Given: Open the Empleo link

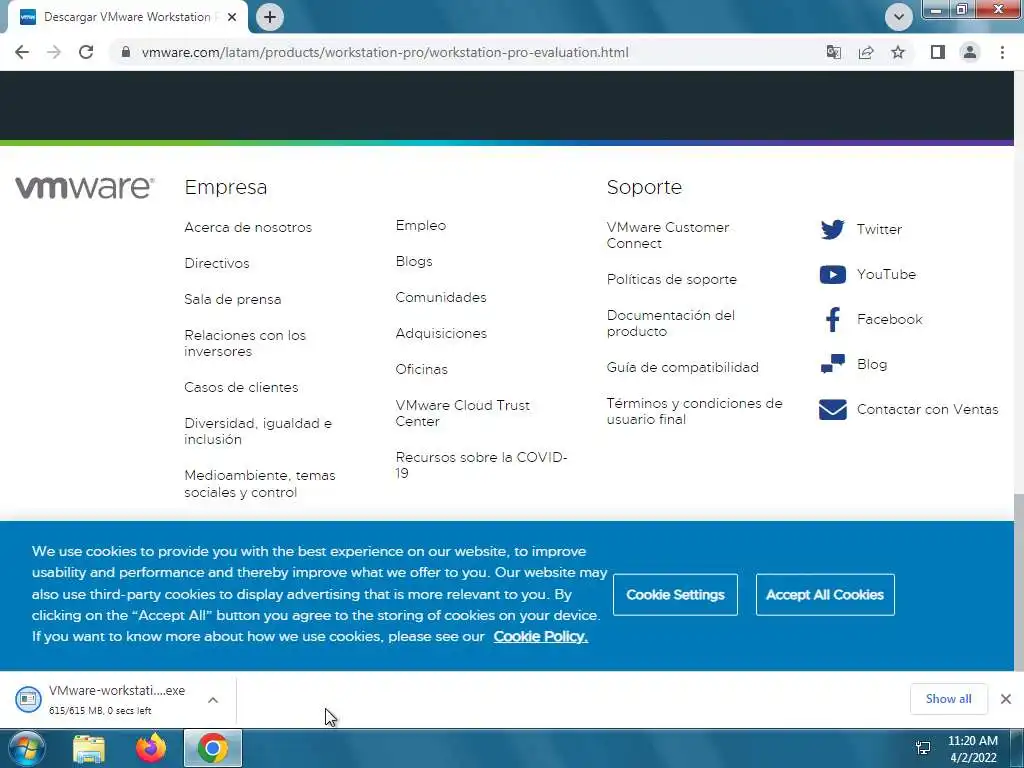Looking at the screenshot, I should [x=421, y=225].
